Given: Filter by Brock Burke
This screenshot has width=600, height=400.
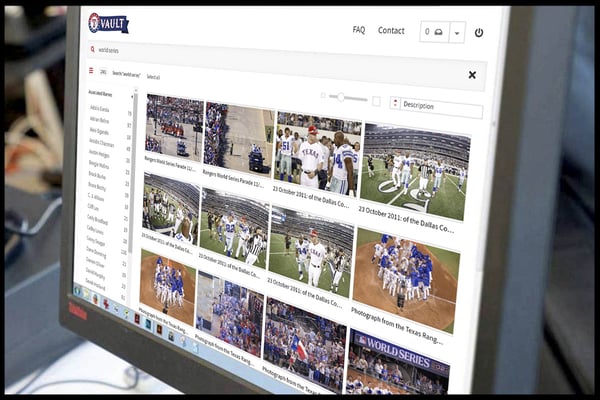Looking at the screenshot, I should pos(97,176).
